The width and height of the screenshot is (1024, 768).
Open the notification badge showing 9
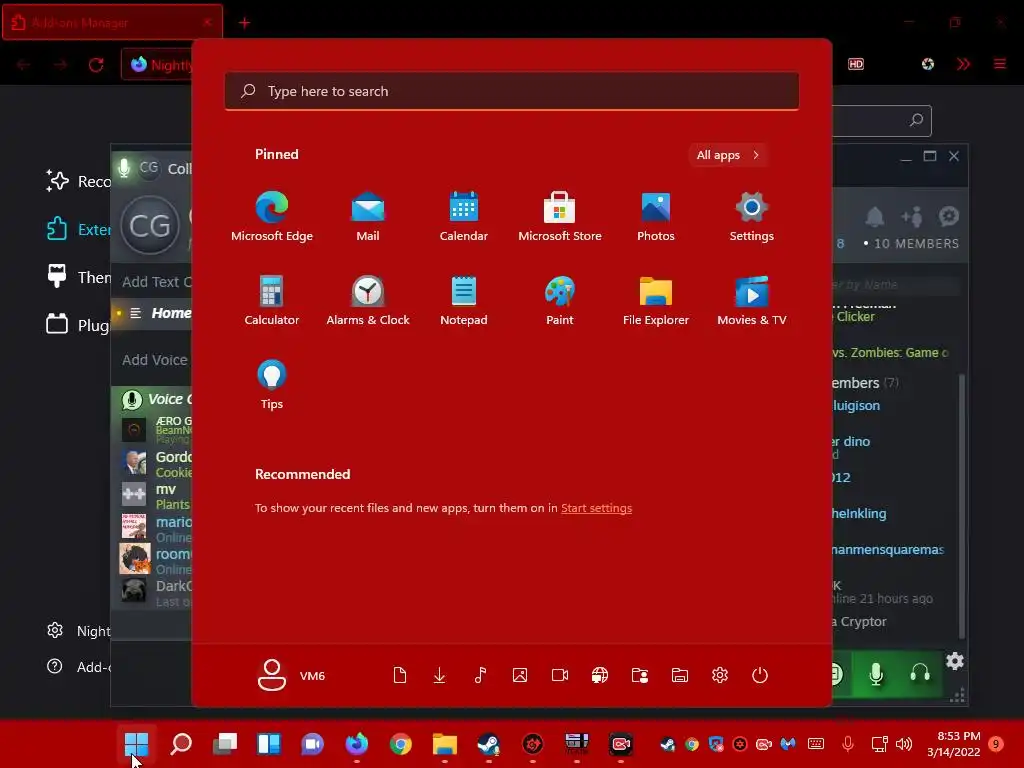click(996, 744)
